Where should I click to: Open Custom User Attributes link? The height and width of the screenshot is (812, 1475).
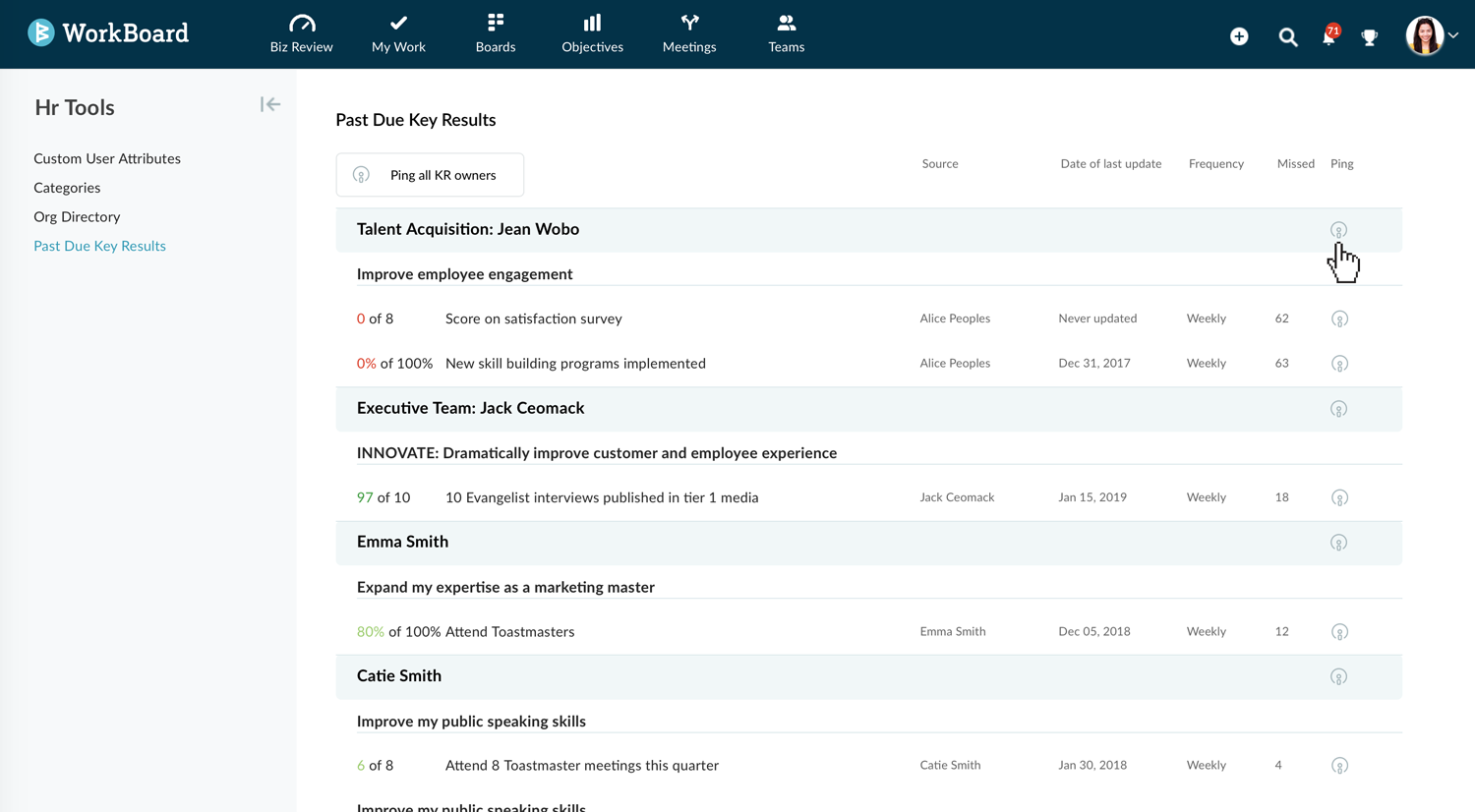(x=107, y=158)
